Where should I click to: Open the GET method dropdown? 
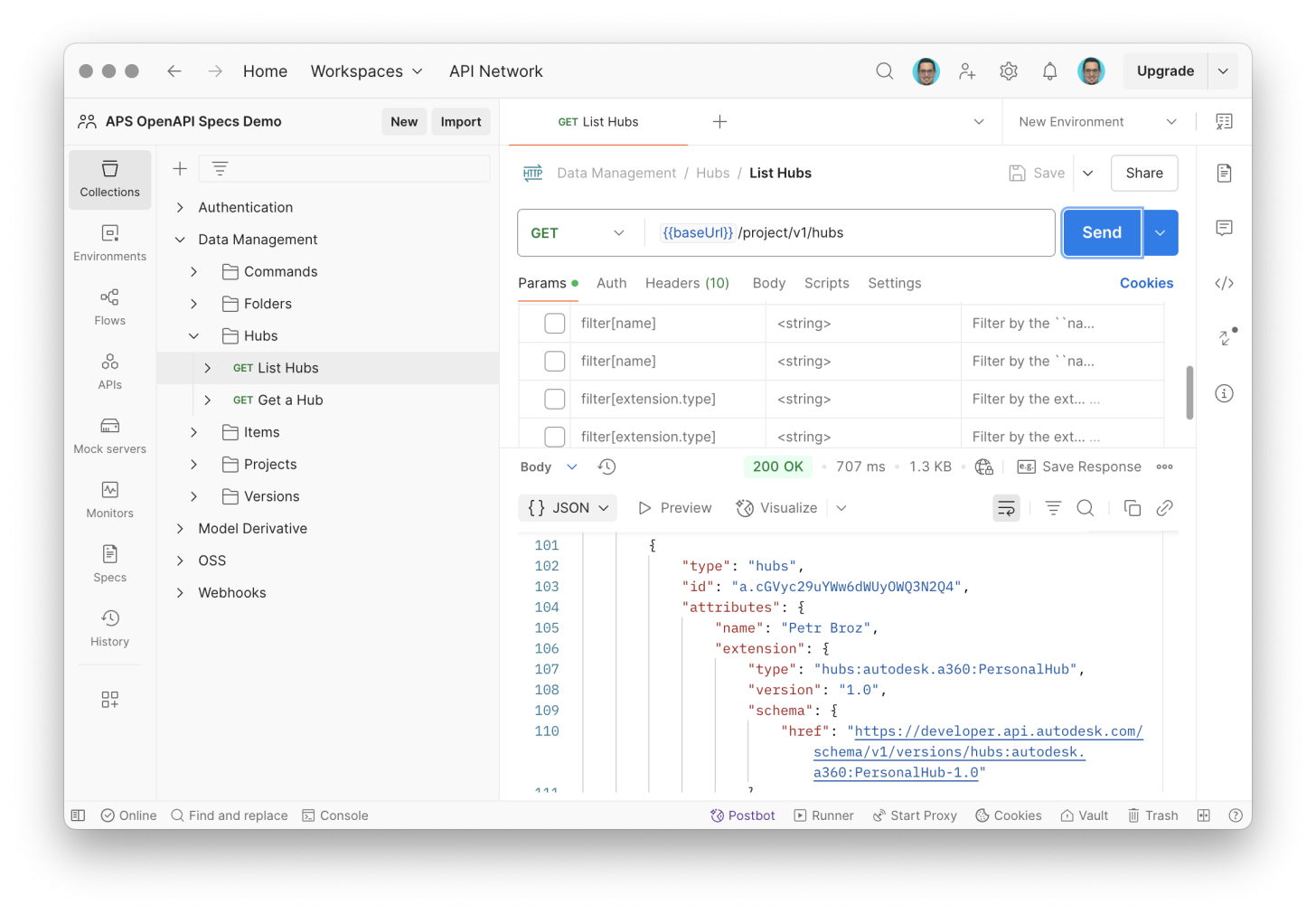[x=578, y=233]
